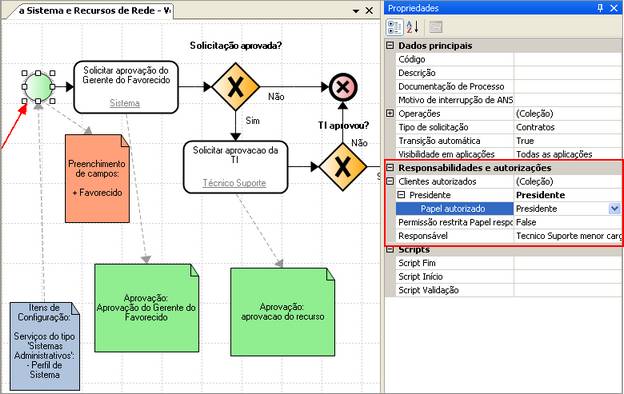Pin the Propriedades panel
Viewport: 624px width, 394px height.
(600, 8)
